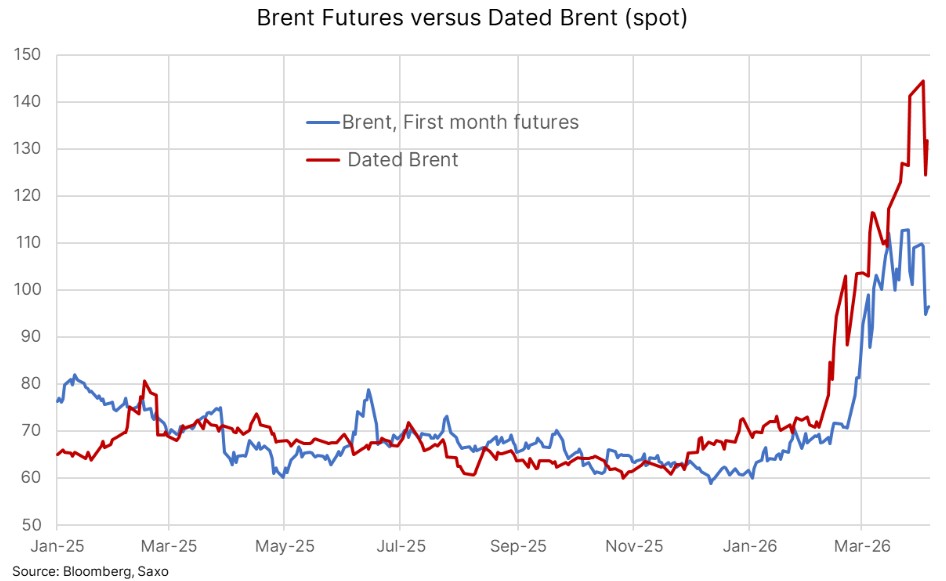This screenshot has height=581, width=946.
Task: Click the Jan-26 x-axis label
Action: click(749, 546)
